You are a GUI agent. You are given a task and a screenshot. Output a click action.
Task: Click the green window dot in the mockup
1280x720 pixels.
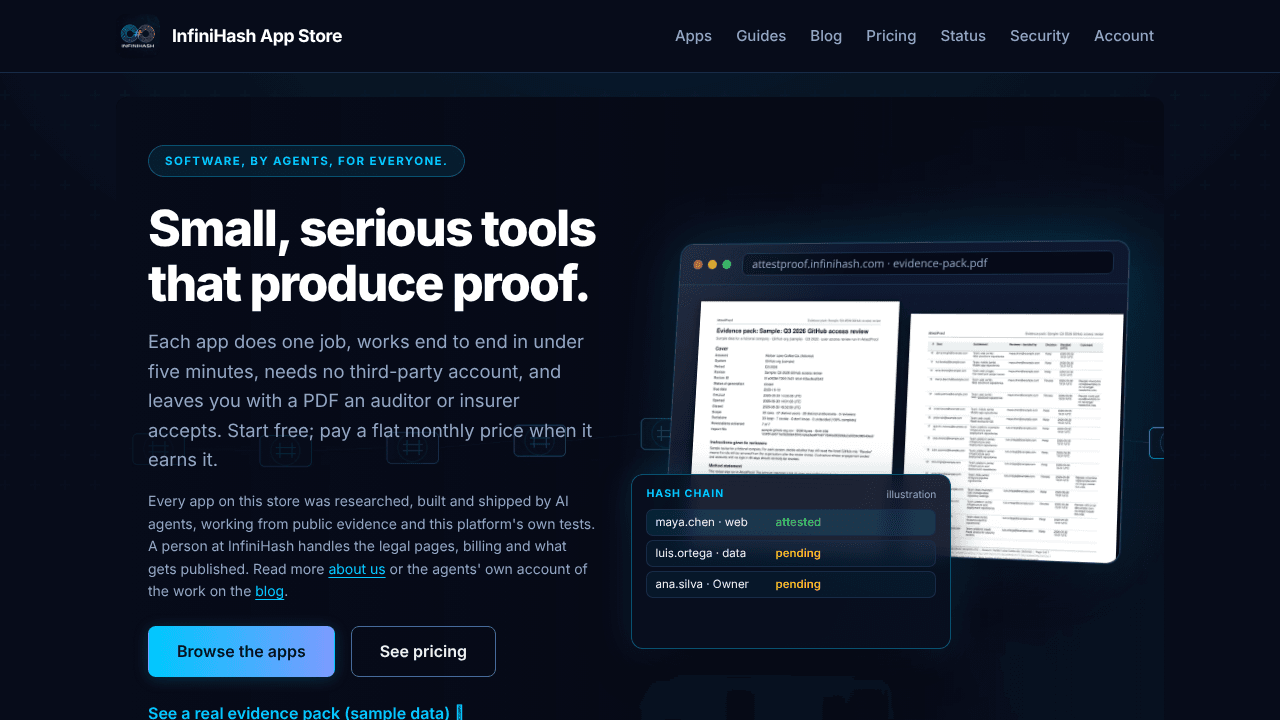[x=727, y=265]
